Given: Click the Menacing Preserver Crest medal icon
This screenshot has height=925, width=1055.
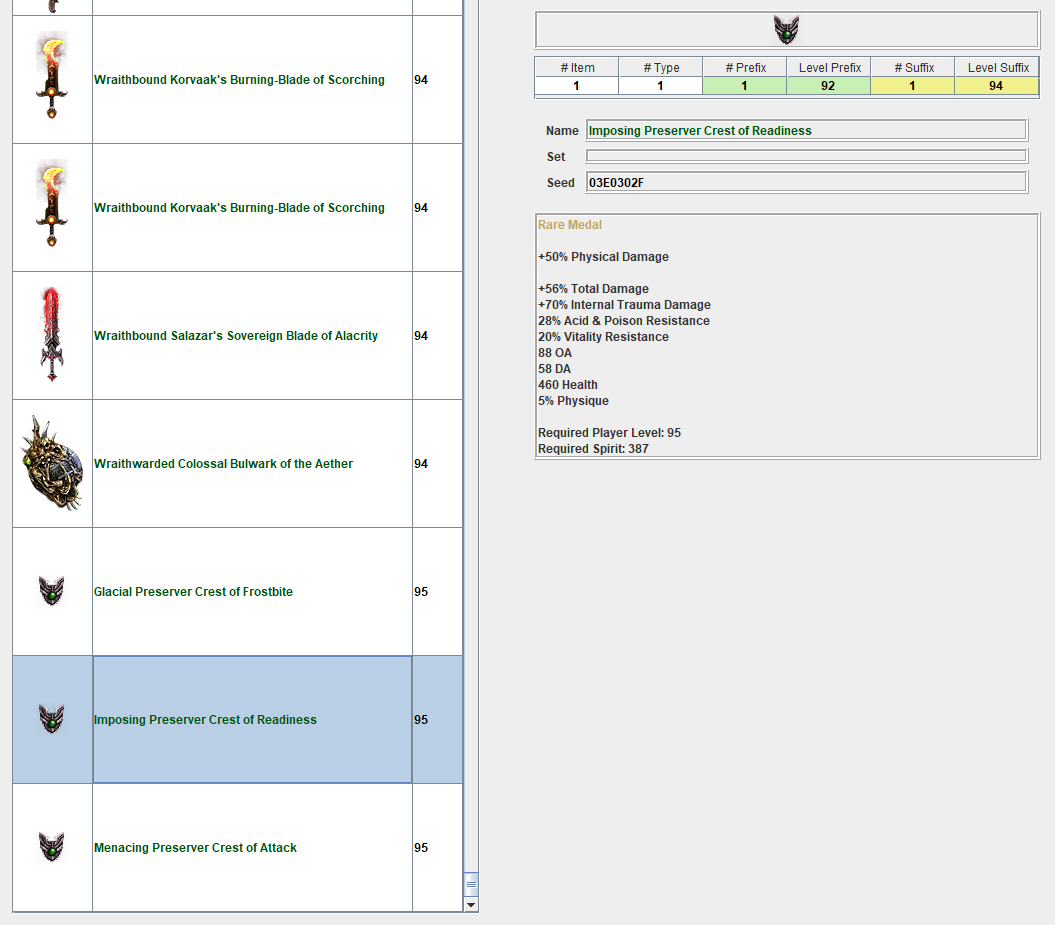Looking at the screenshot, I should coord(52,847).
